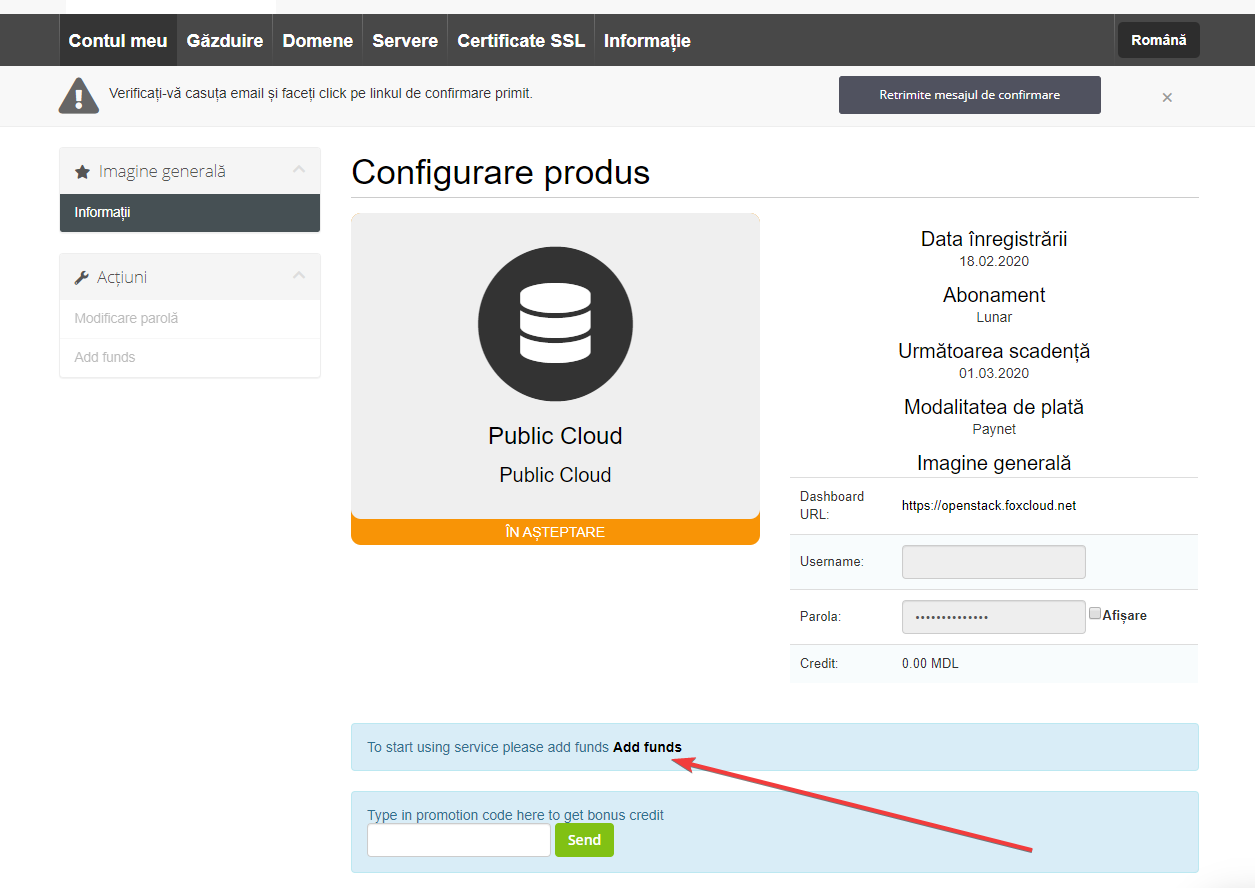Viewport: 1255px width, 890px height.
Task: Select Modificare parolă in sidebar
Action: pyautogui.click(x=126, y=318)
